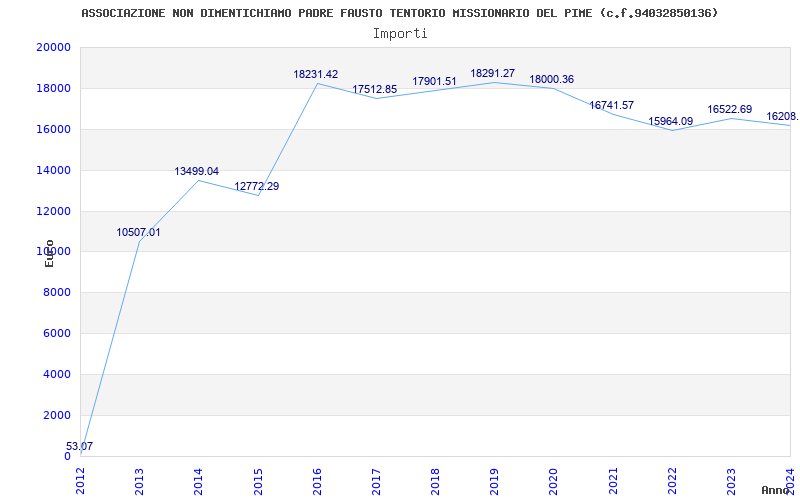Click the 15964.09 data label for 2022

tap(670, 121)
